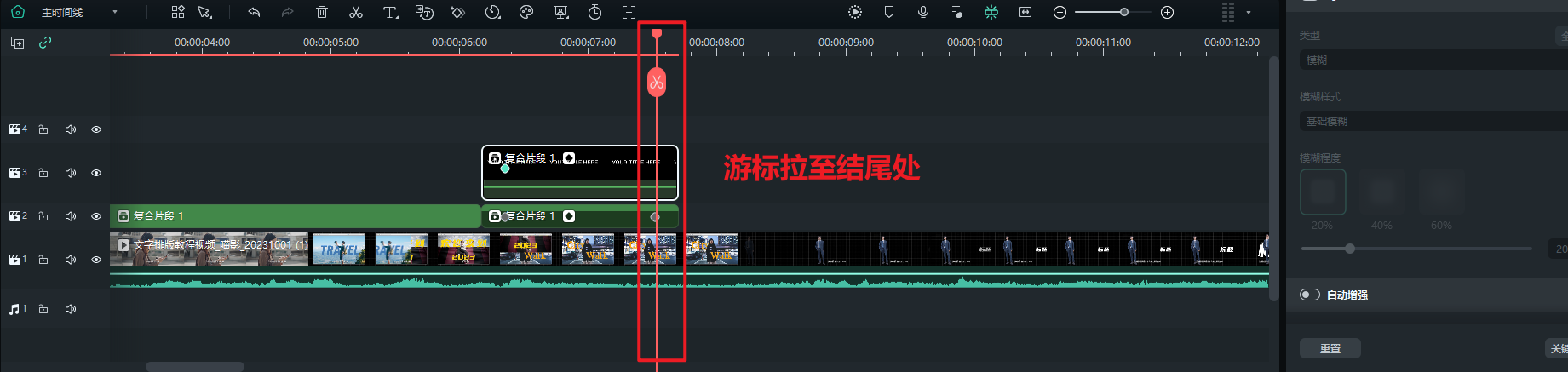Open the 基础模糊 blur style dropdown
Image resolution: width=1568 pixels, height=372 pixels.
(x=1433, y=121)
